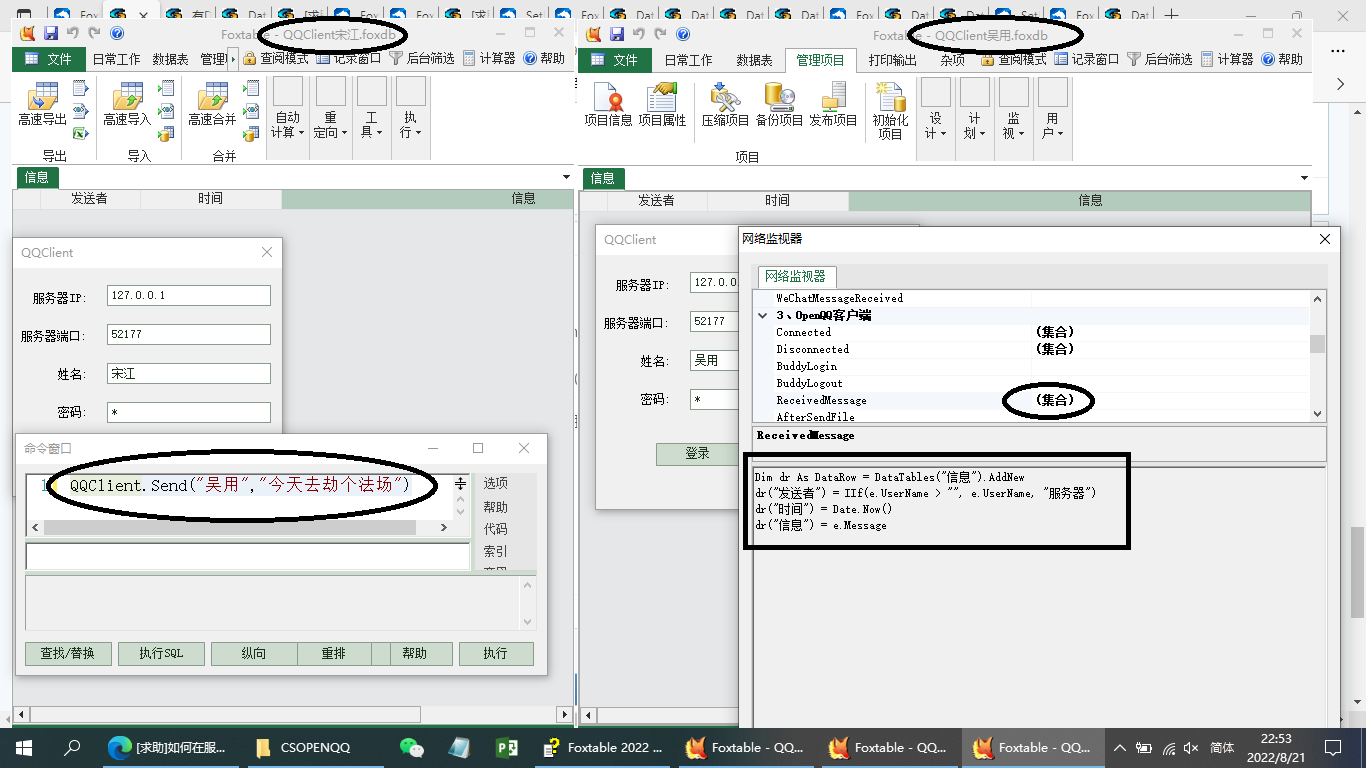Image resolution: width=1366 pixels, height=768 pixels.
Task: Click 执行 button in command window
Action: tap(496, 653)
